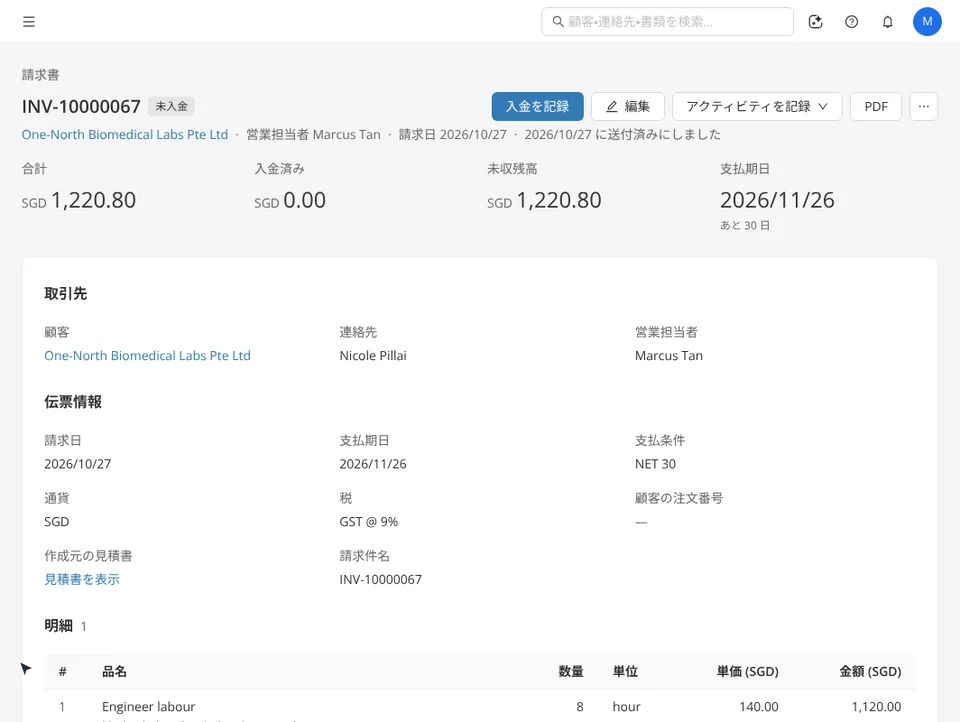
Task: Click the contact name Nicole Pillai
Action: [373, 356]
